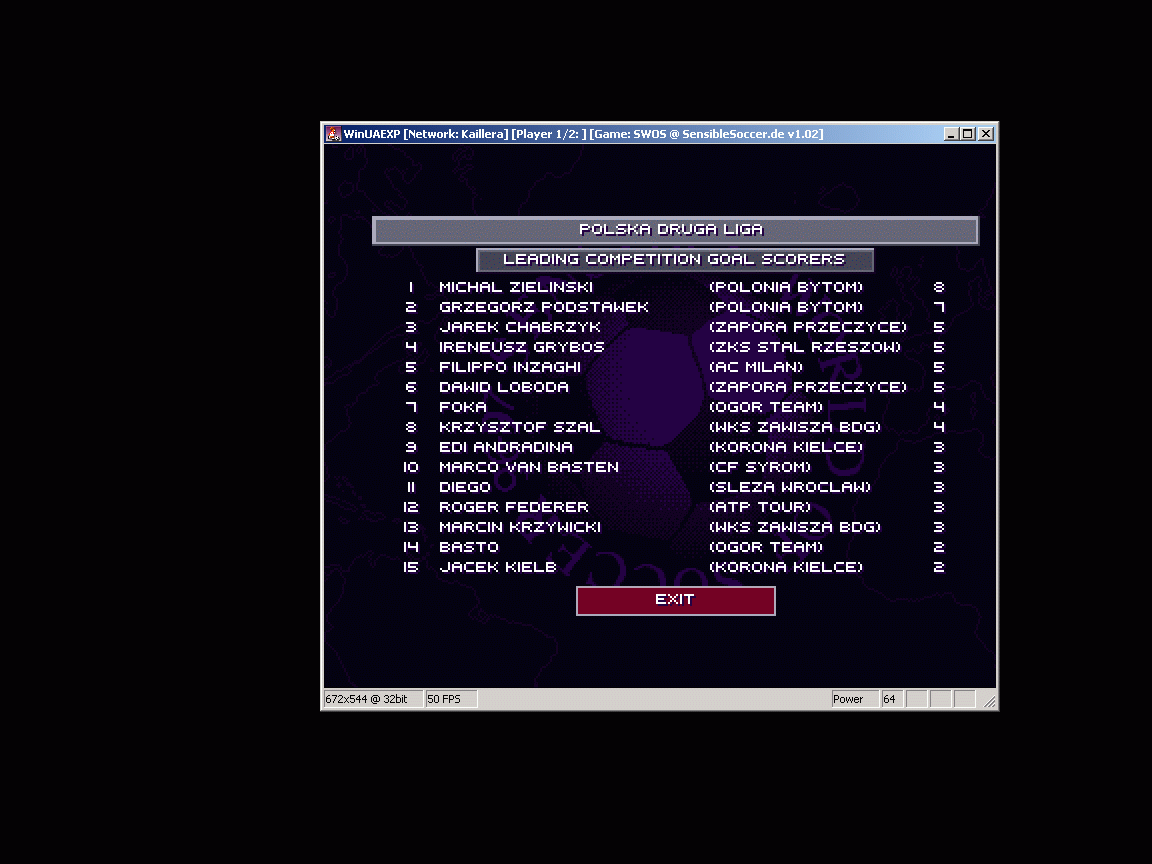This screenshot has width=1152, height=864.
Task: Click the Polska Druga Liga header bar
Action: pyautogui.click(x=674, y=230)
